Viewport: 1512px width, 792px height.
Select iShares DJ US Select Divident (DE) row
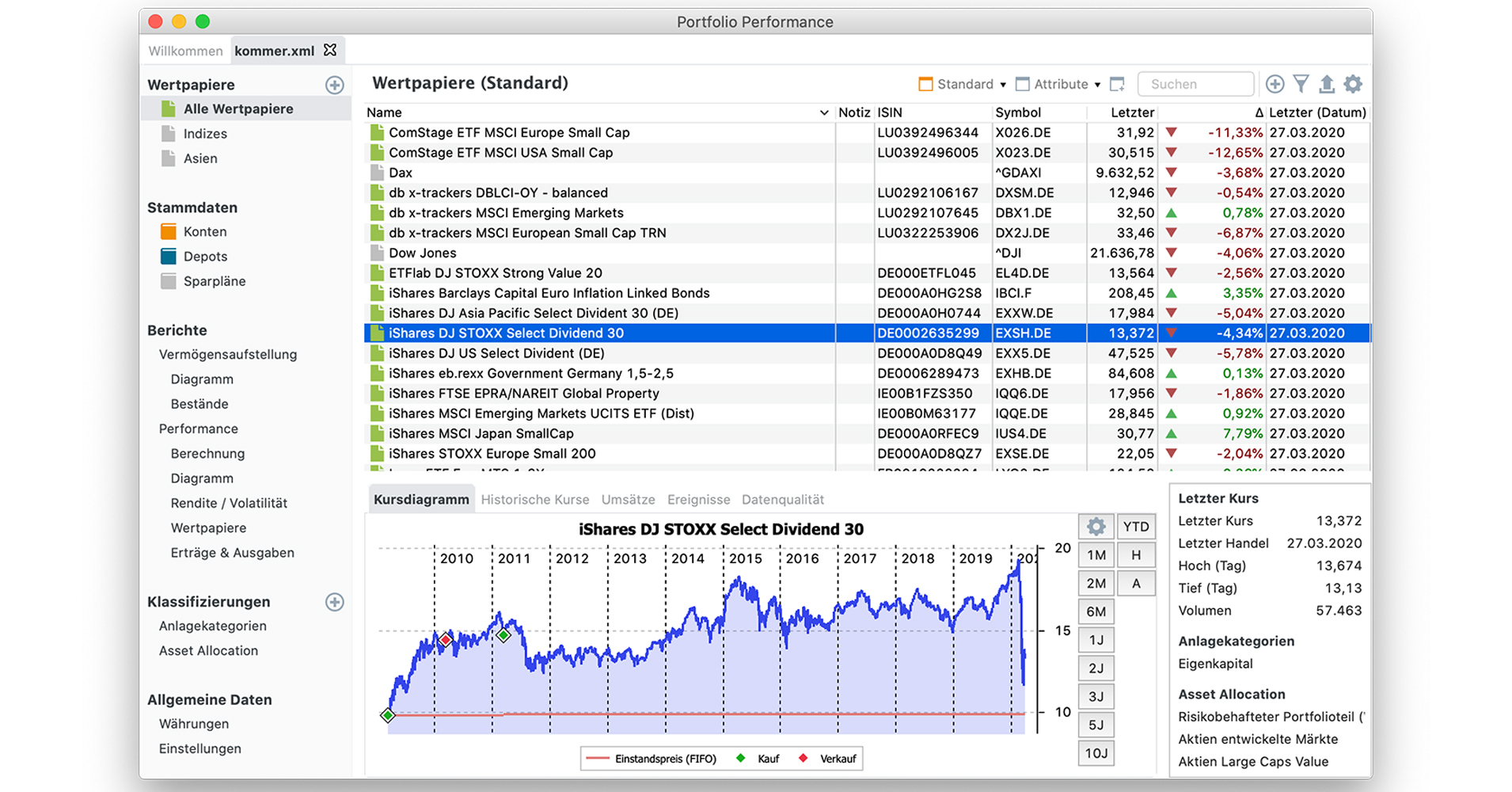point(867,353)
